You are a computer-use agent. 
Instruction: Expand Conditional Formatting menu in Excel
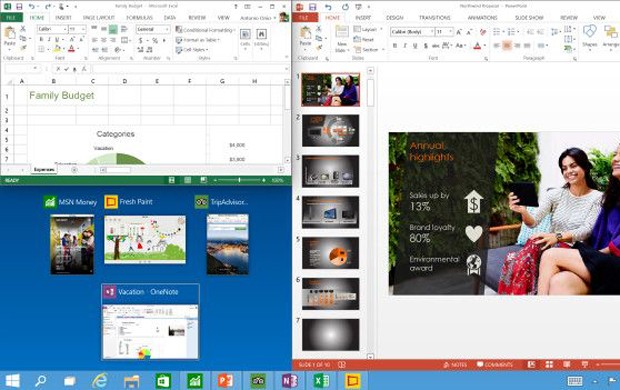(205, 30)
